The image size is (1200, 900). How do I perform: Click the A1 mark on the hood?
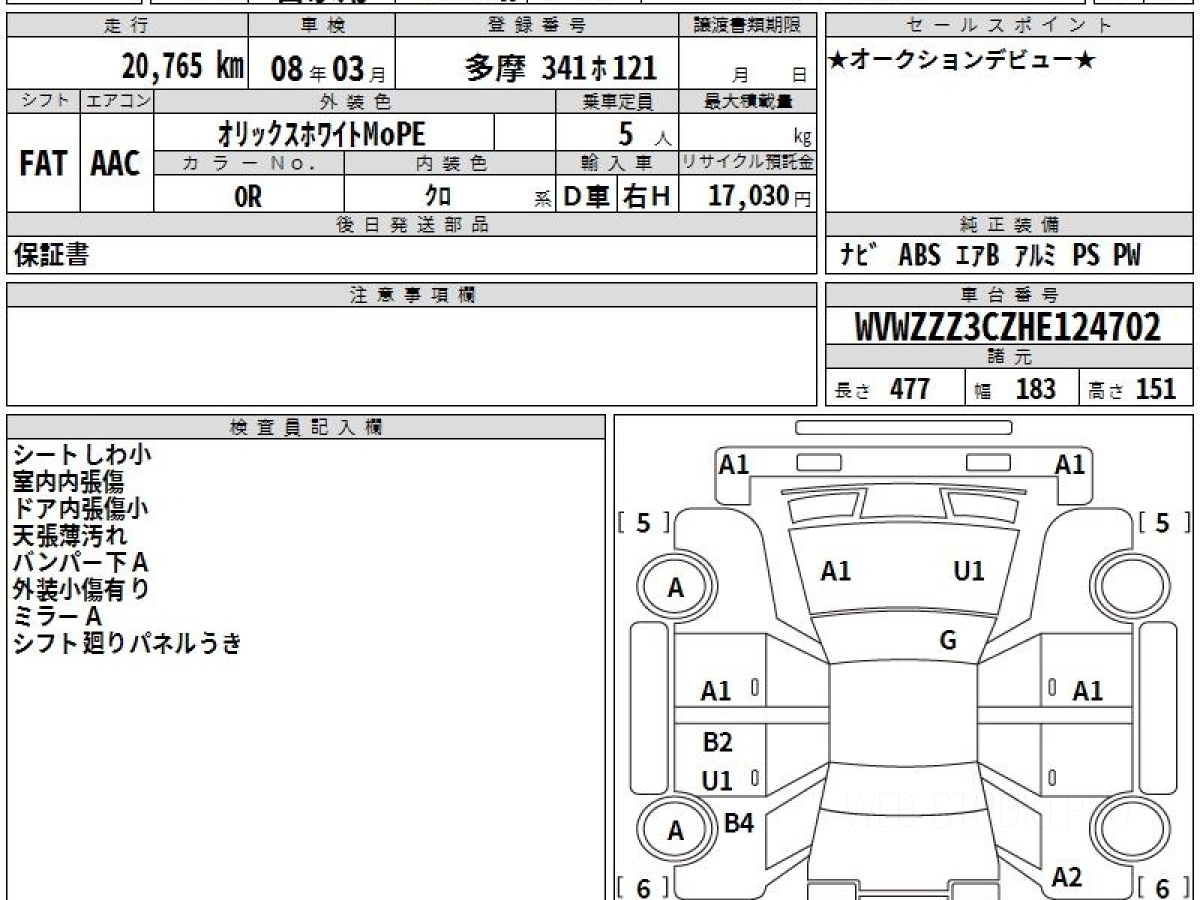coord(835,571)
